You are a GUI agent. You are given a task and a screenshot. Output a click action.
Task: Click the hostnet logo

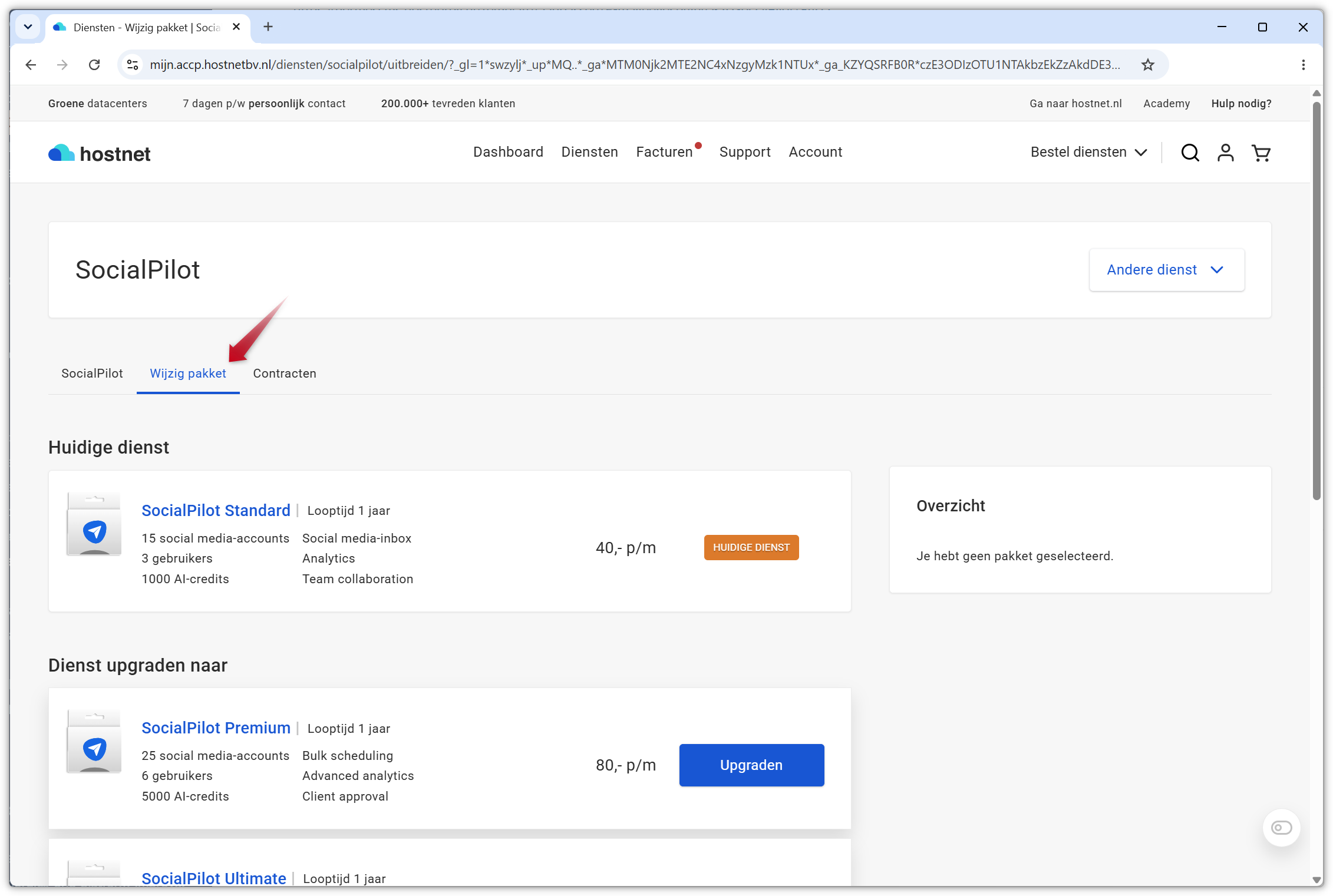99,153
